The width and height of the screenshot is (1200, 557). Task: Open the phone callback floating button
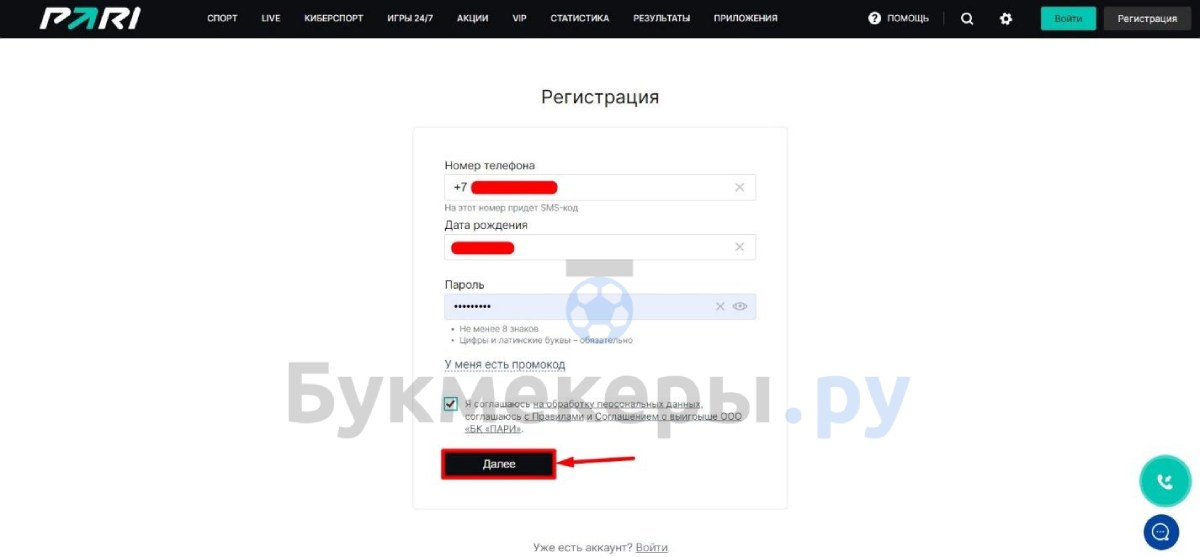point(1165,481)
